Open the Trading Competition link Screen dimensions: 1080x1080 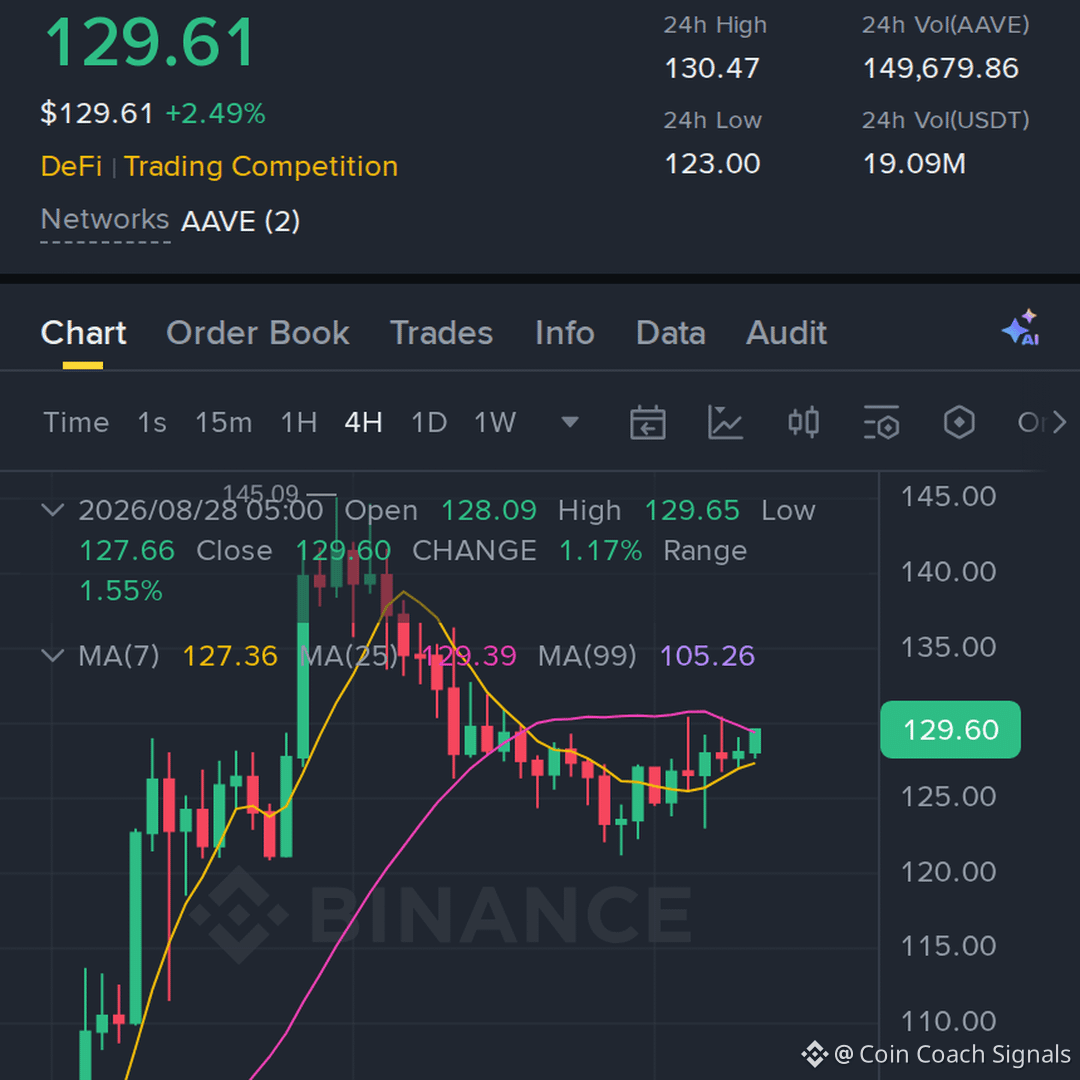point(261,167)
